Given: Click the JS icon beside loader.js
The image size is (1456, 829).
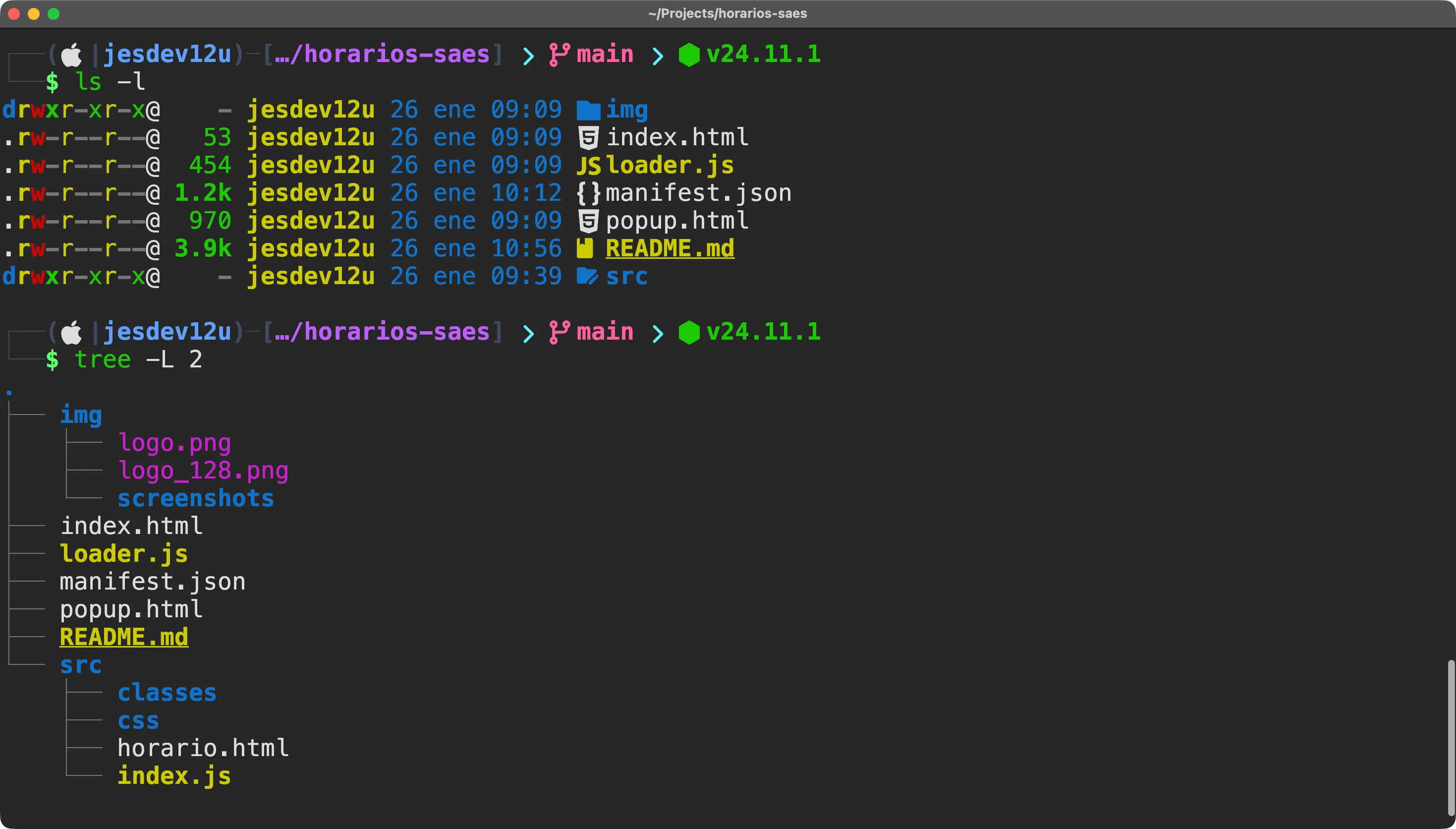Looking at the screenshot, I should coord(588,166).
